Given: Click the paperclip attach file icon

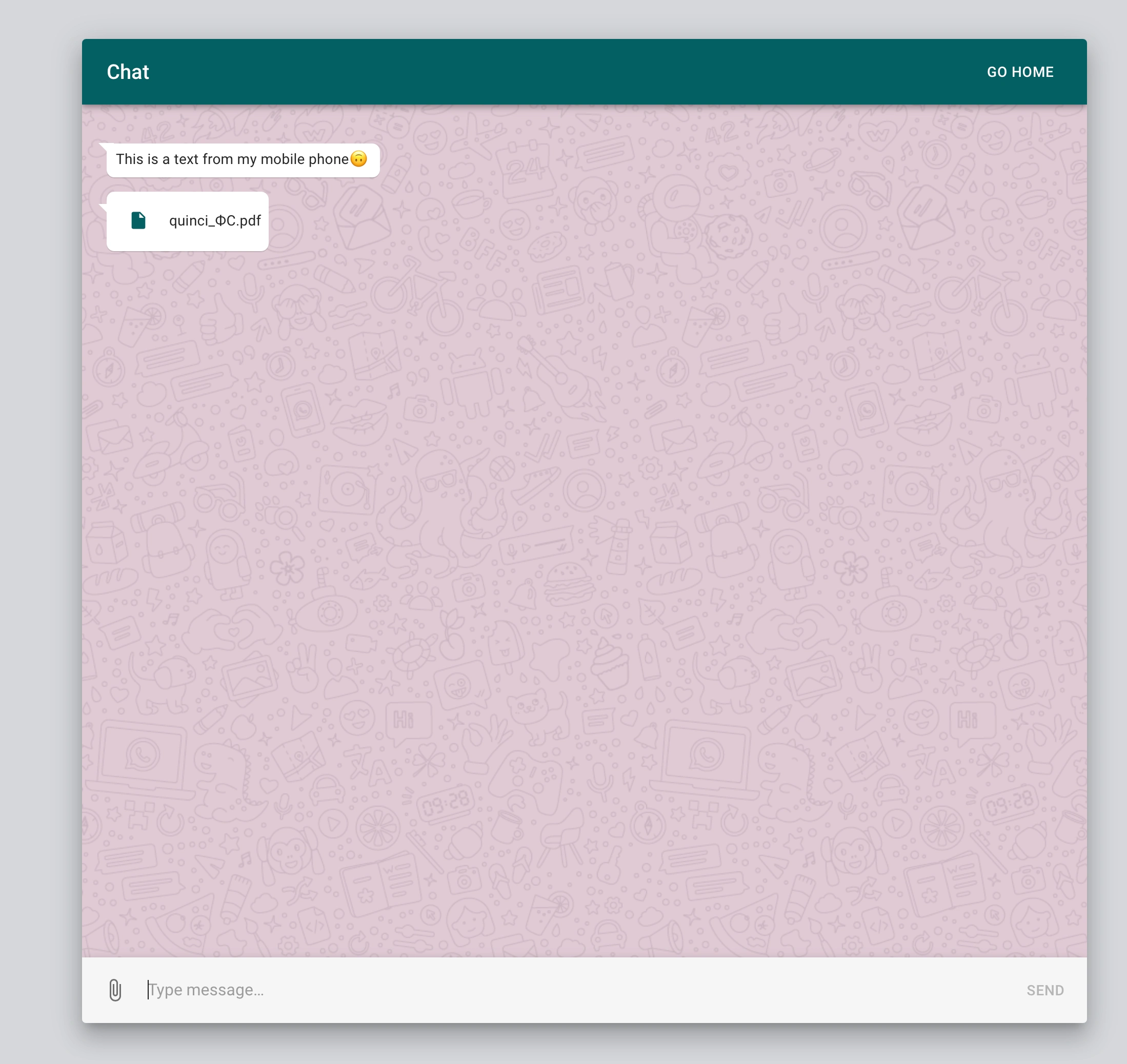Looking at the screenshot, I should tap(115, 990).
